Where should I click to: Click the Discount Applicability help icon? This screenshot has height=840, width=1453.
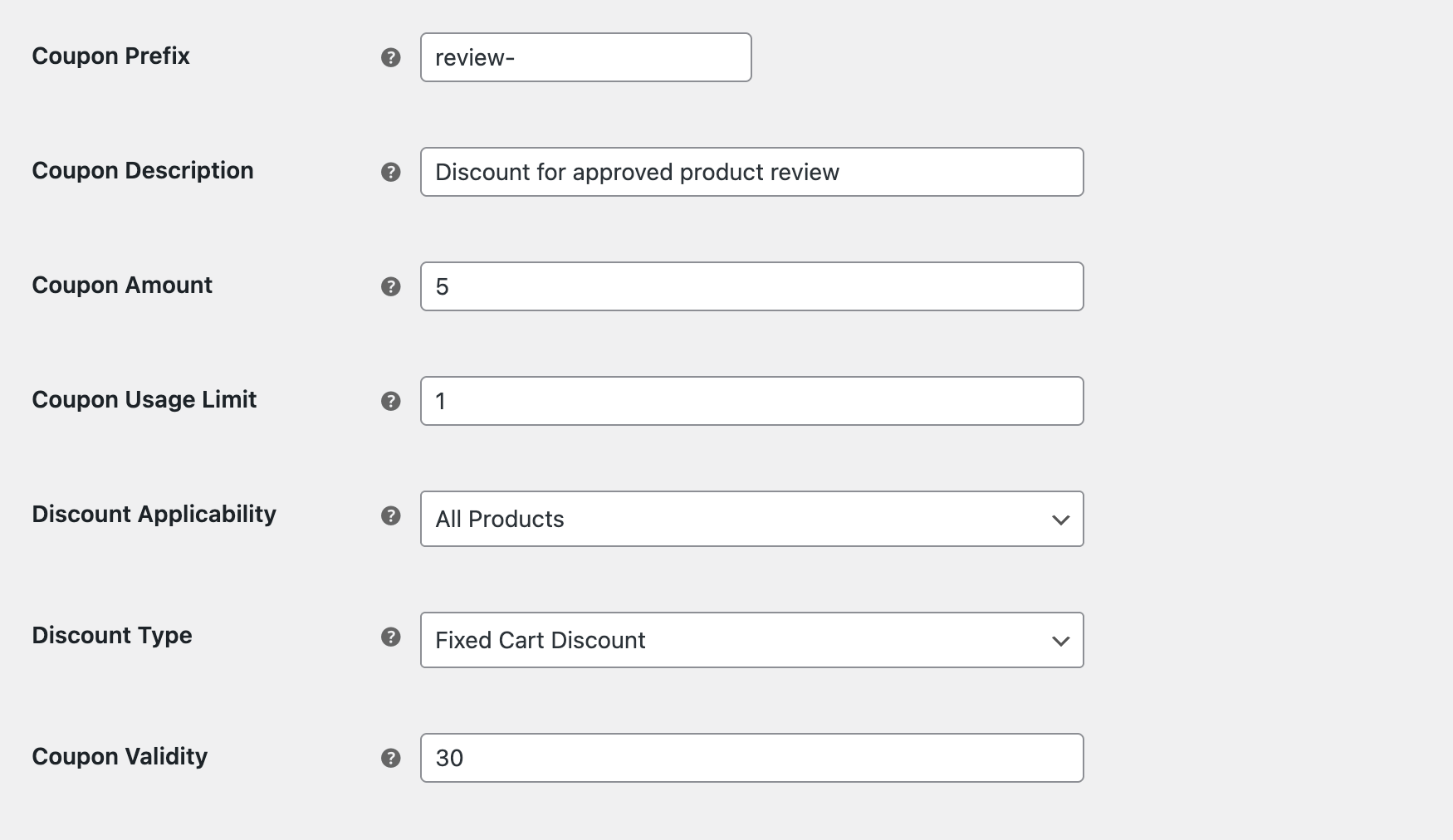[x=390, y=516]
